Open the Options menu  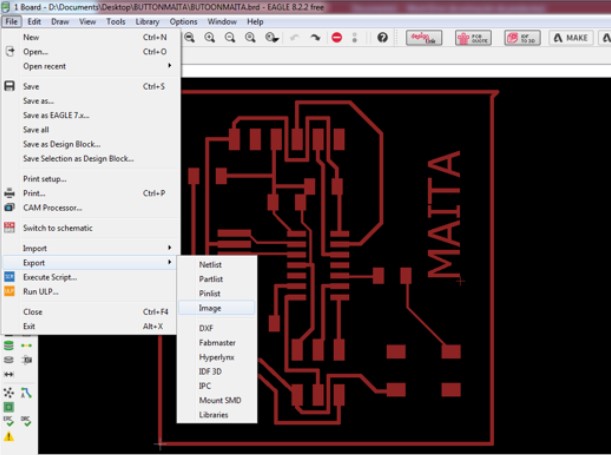tap(183, 21)
